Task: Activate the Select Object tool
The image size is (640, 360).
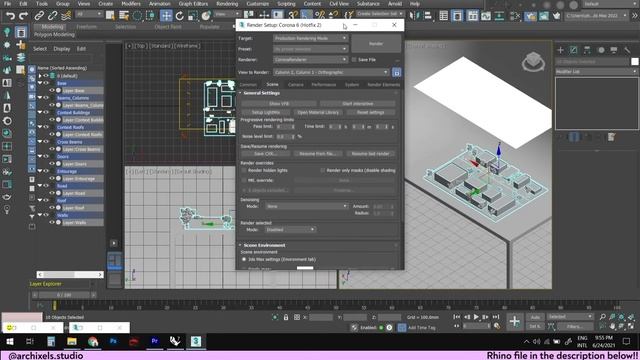Action: pyautogui.click(x=110, y=16)
